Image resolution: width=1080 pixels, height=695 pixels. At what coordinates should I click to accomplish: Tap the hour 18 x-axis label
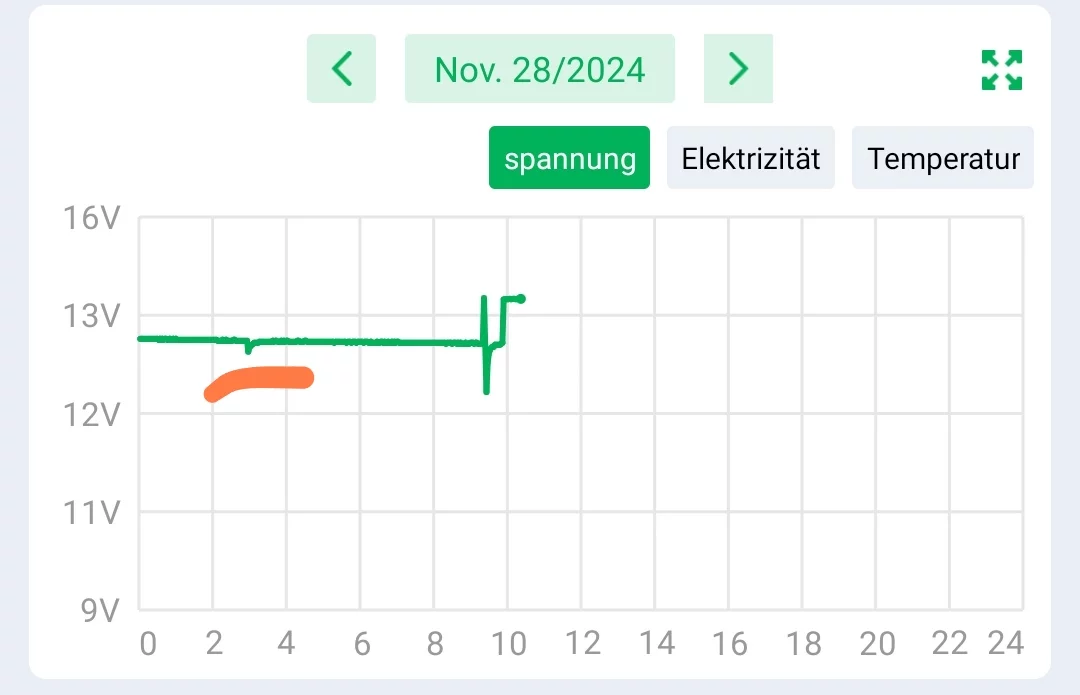click(x=802, y=644)
